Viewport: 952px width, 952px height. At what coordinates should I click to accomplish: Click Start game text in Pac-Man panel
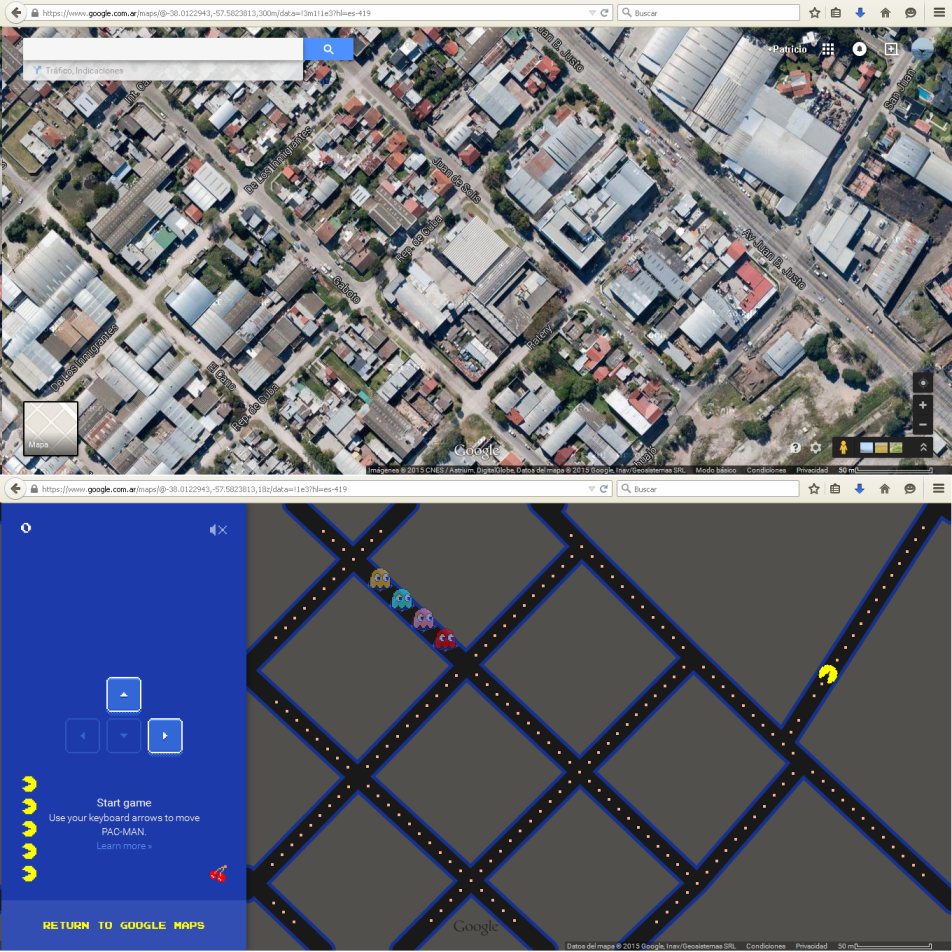point(124,803)
